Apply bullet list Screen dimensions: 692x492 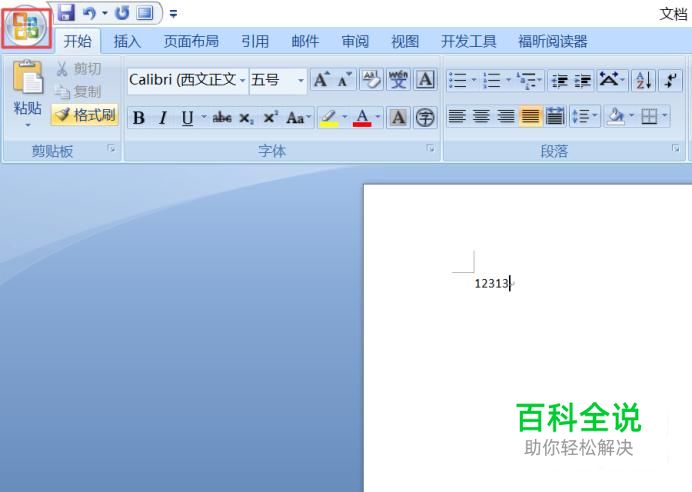(458, 80)
